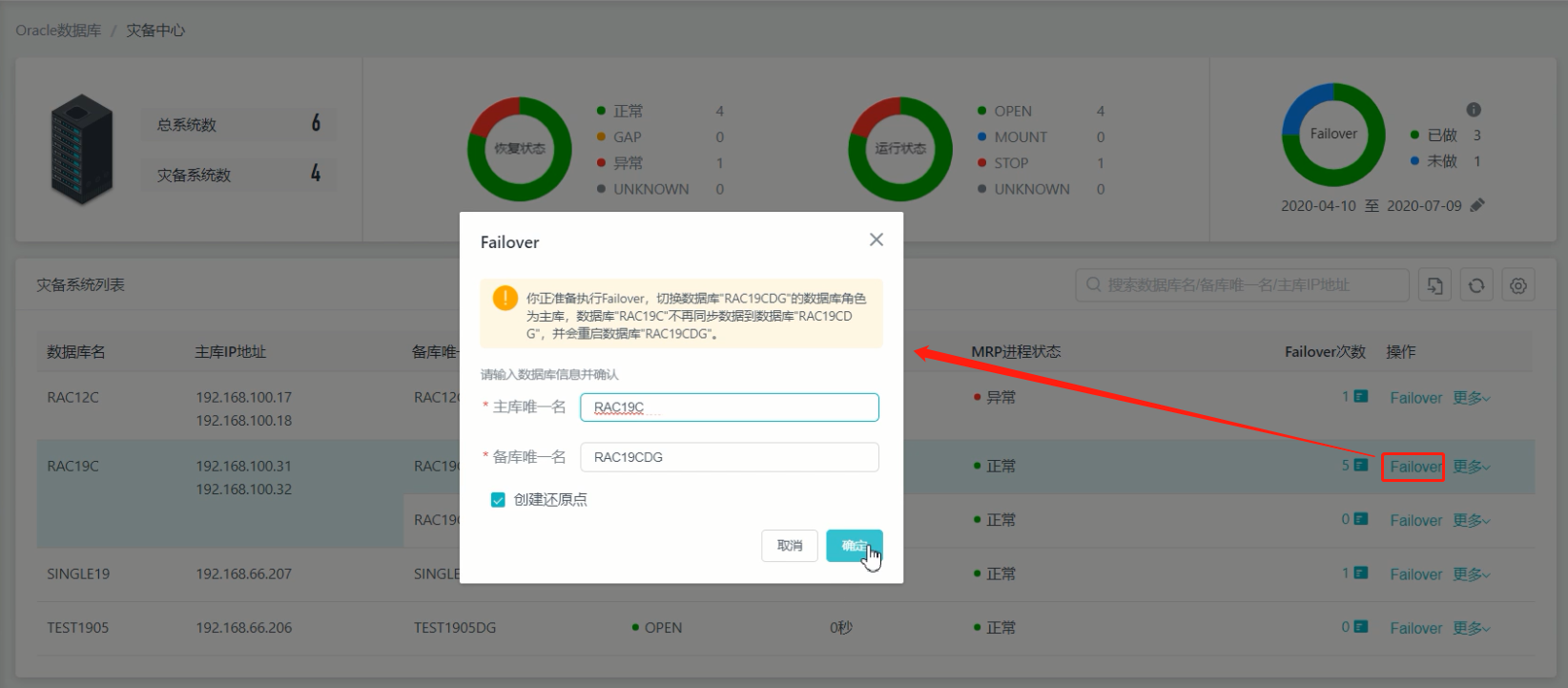This screenshot has height=688, width=1568.
Task: Click the STOP legend entry
Action: point(1002,163)
